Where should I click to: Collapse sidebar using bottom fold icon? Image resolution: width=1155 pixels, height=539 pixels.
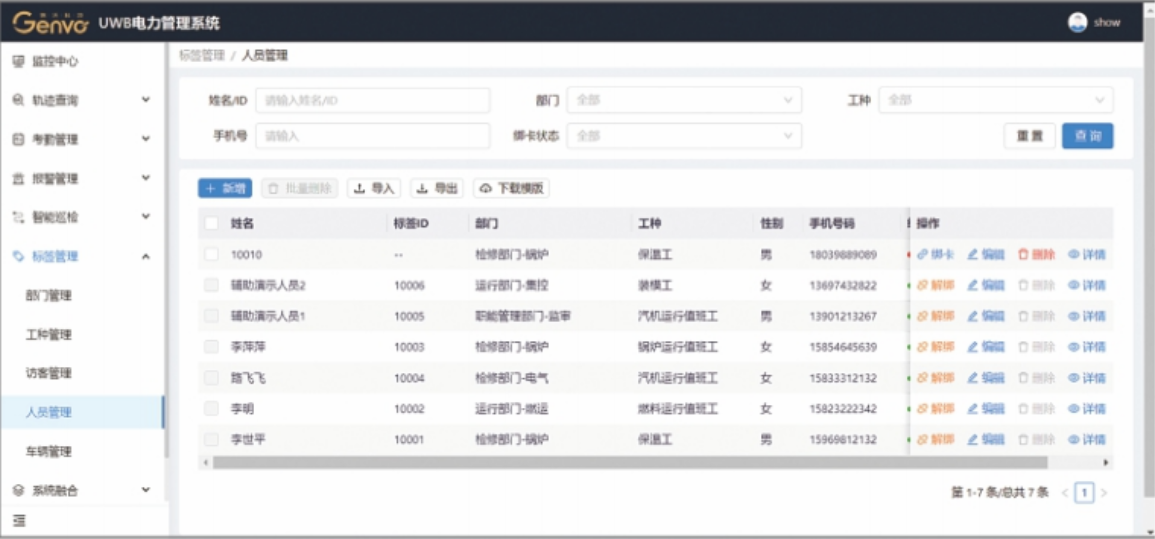[19, 521]
